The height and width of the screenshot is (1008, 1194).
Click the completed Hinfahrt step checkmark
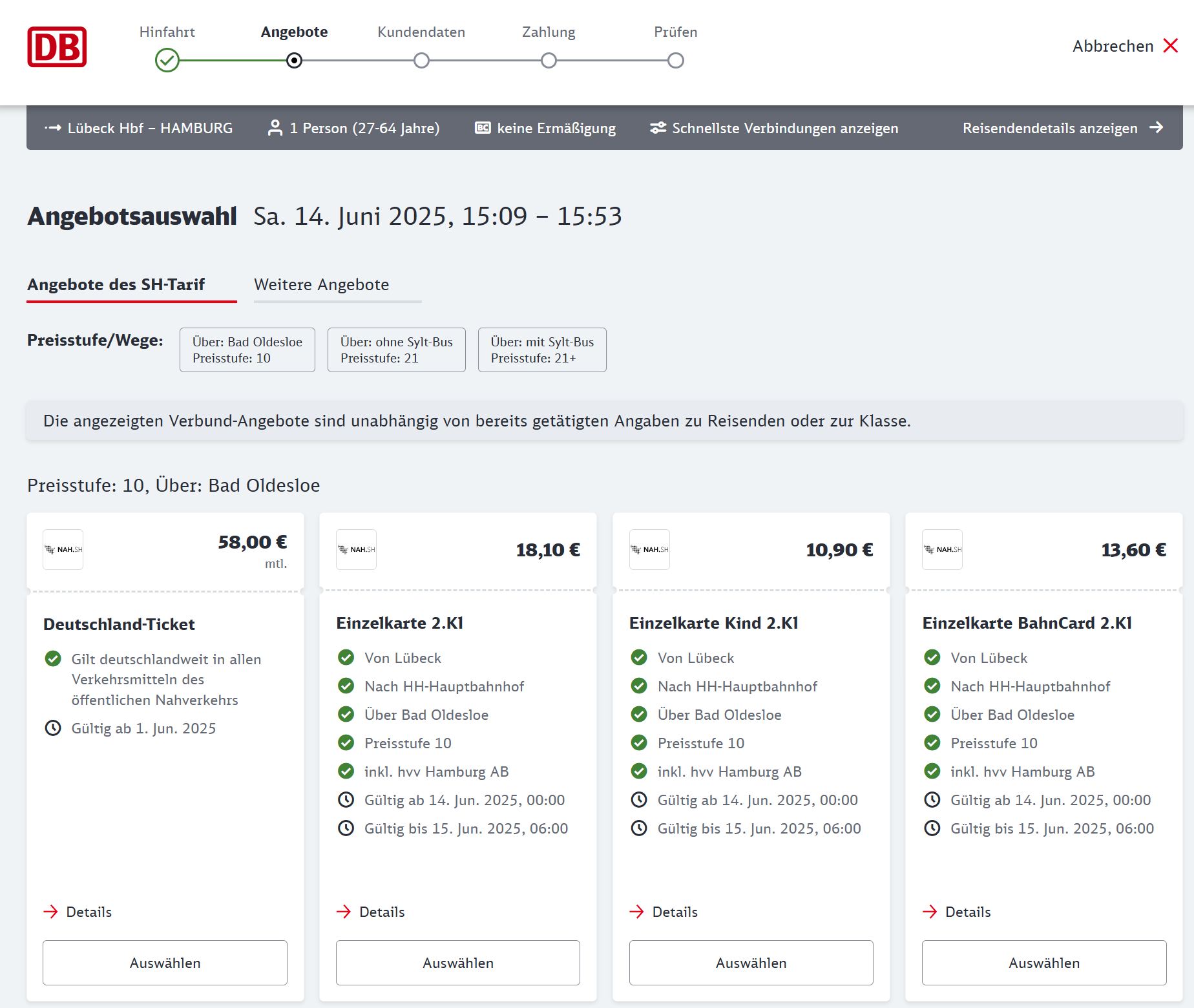[x=167, y=61]
